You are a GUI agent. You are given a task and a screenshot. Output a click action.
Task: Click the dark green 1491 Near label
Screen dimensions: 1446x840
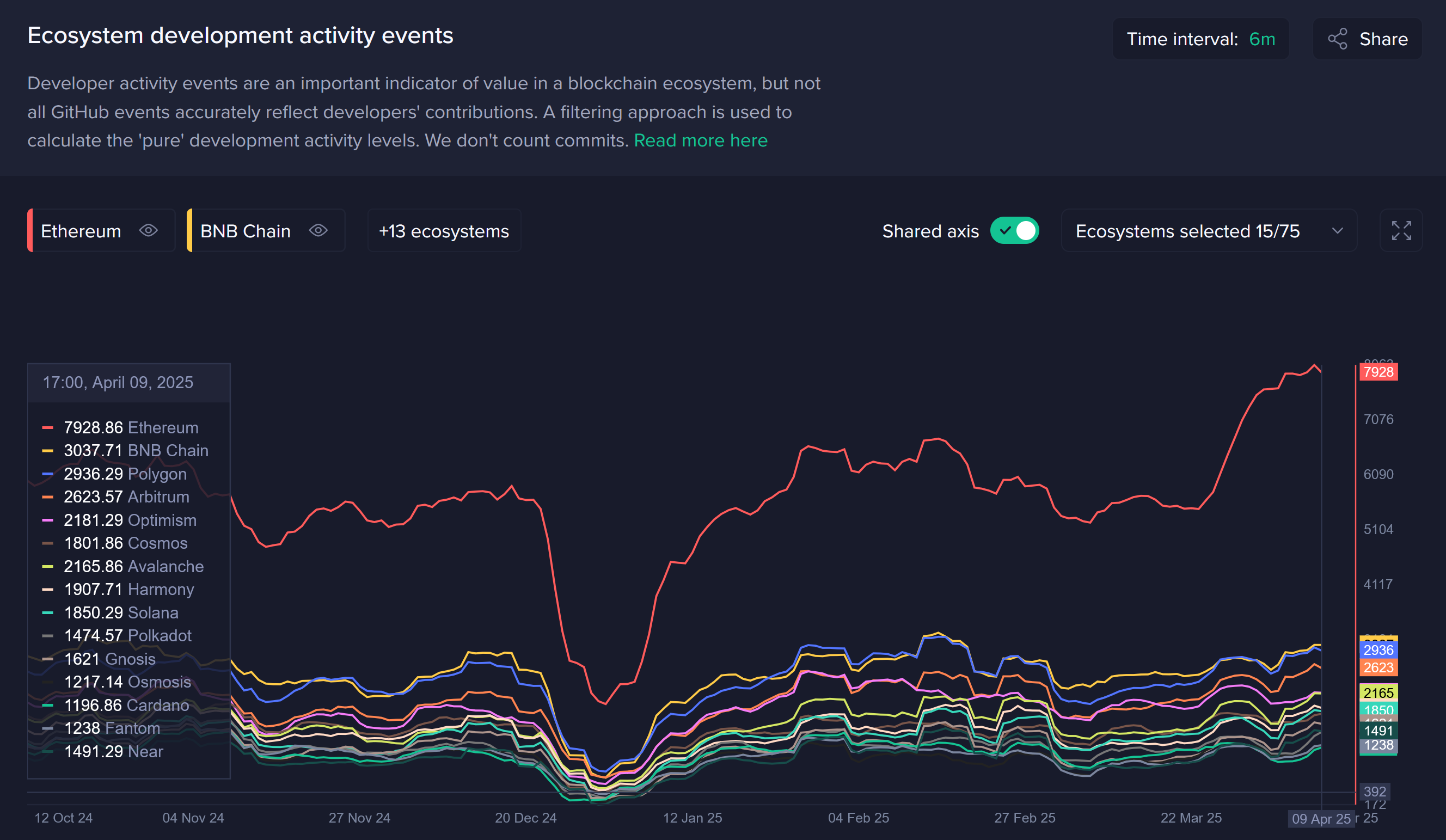click(x=1378, y=731)
